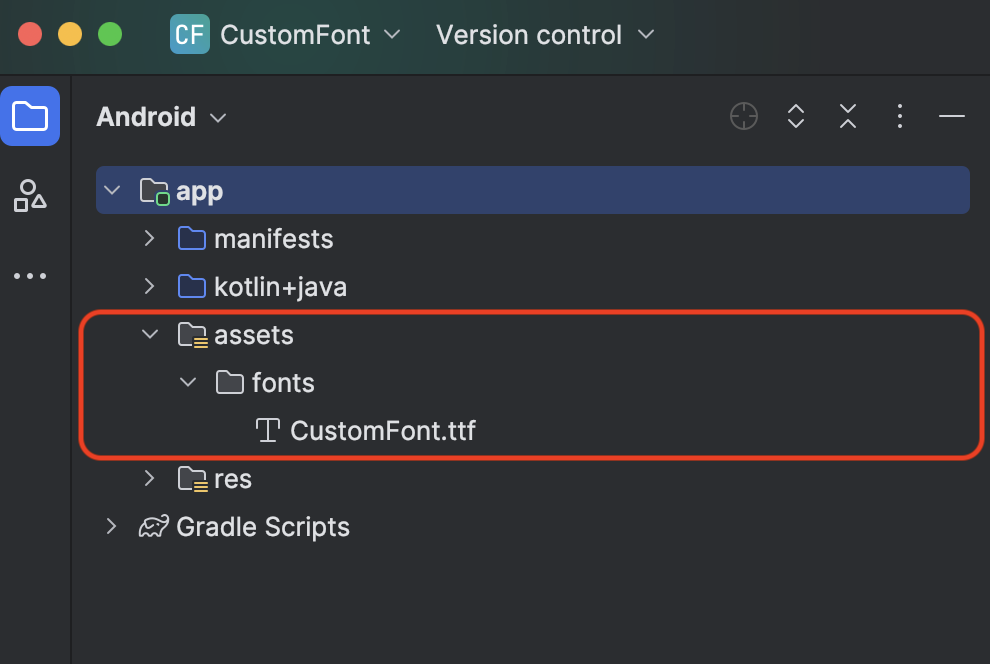Open the project panel vertical dots options
The width and height of the screenshot is (990, 664).
[900, 116]
